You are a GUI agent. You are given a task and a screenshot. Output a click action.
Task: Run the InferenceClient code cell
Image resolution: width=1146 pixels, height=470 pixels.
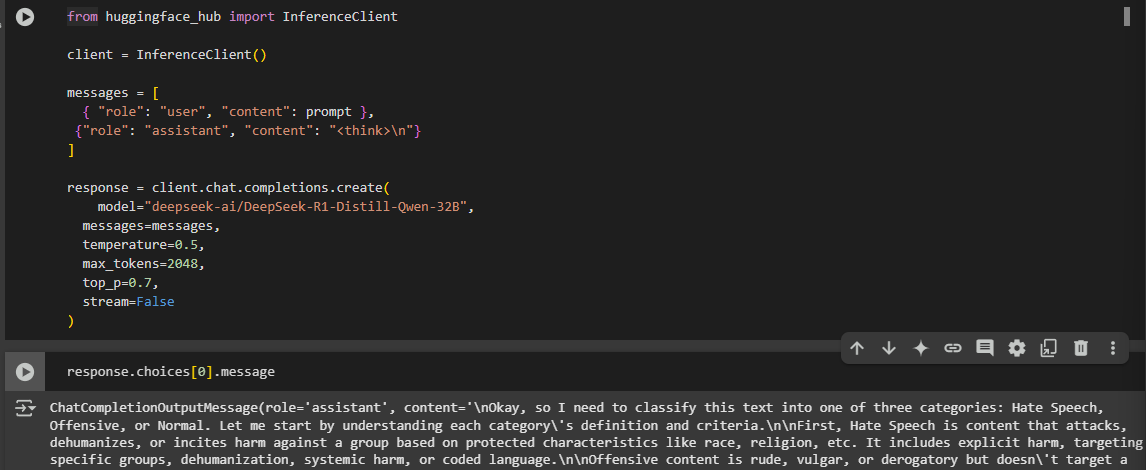25,17
